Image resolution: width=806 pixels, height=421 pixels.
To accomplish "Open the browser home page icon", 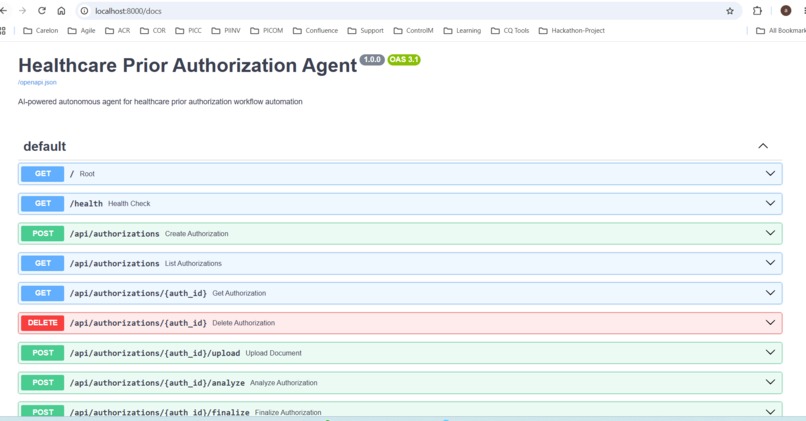I will (x=61, y=11).
